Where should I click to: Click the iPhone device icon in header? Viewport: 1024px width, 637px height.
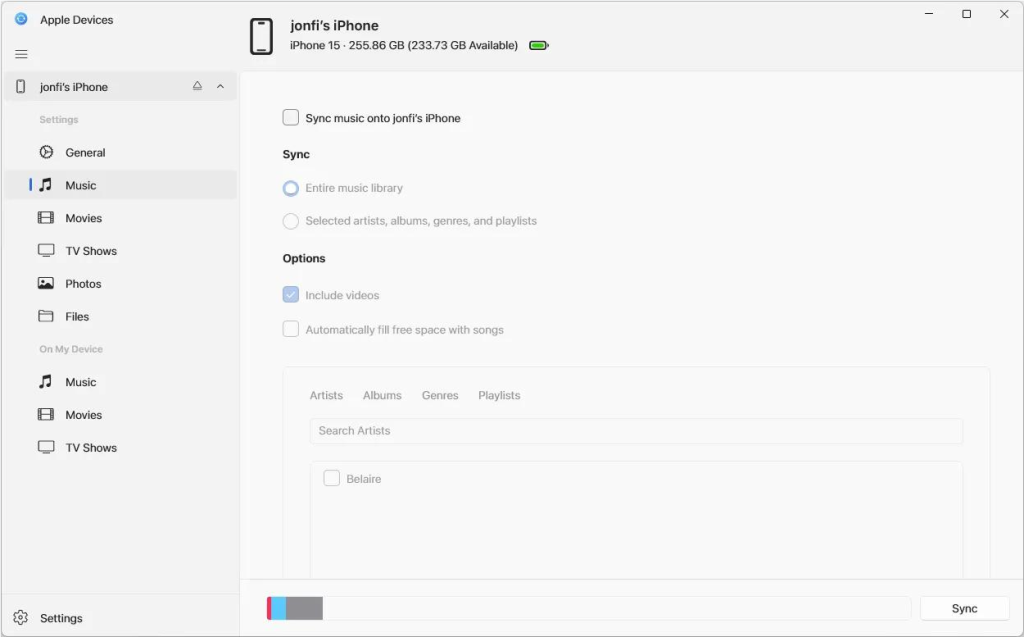[x=261, y=36]
